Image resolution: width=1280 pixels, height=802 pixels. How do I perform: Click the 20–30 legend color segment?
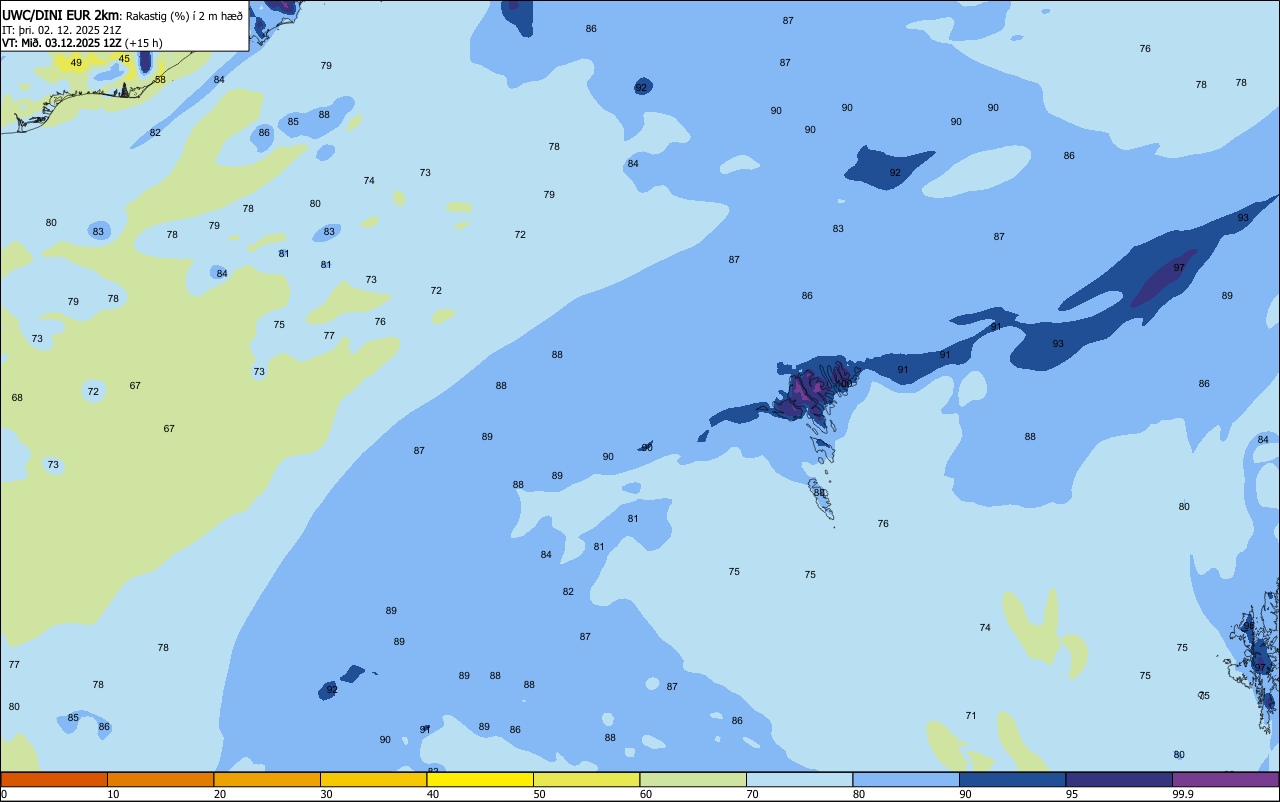click(267, 779)
